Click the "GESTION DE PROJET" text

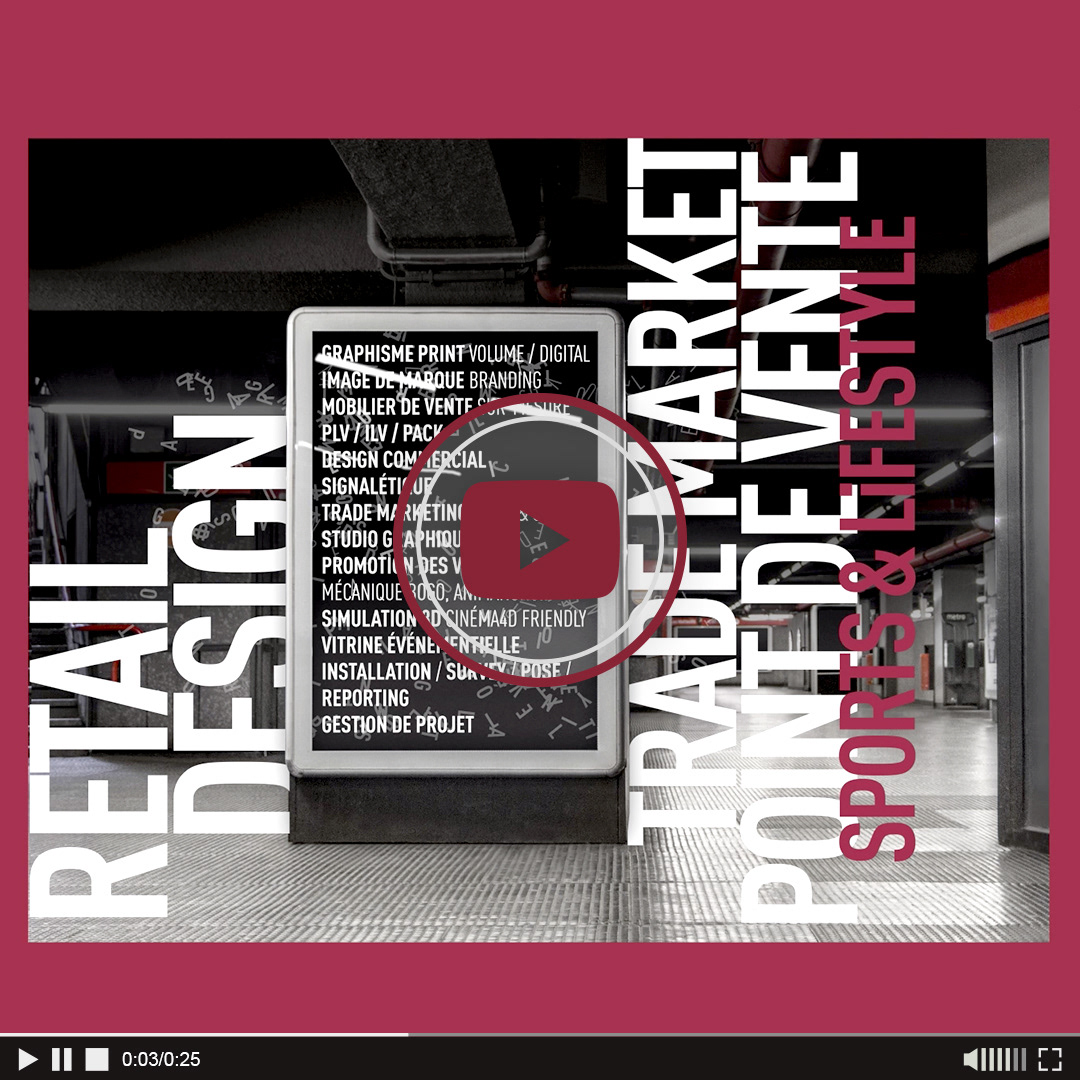[x=397, y=725]
